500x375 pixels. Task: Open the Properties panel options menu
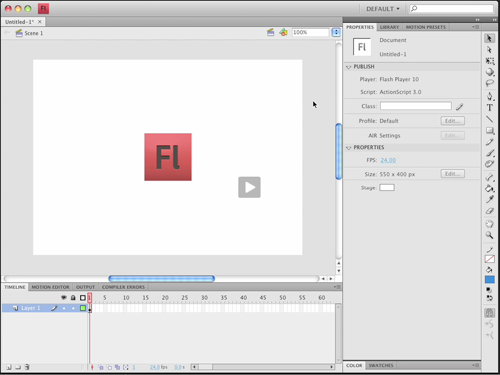click(x=476, y=27)
